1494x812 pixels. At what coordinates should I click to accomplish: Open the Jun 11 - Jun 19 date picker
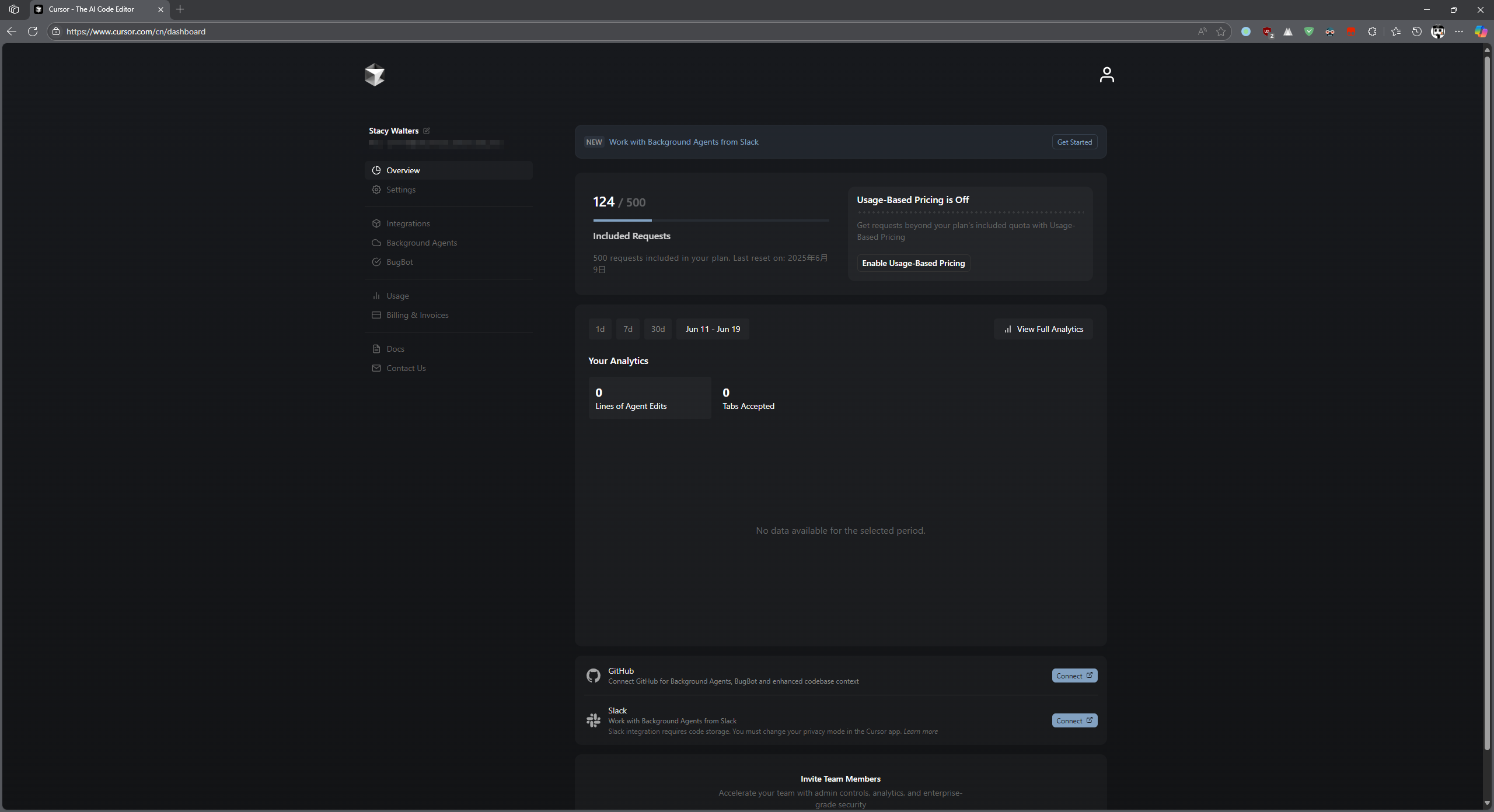click(713, 329)
